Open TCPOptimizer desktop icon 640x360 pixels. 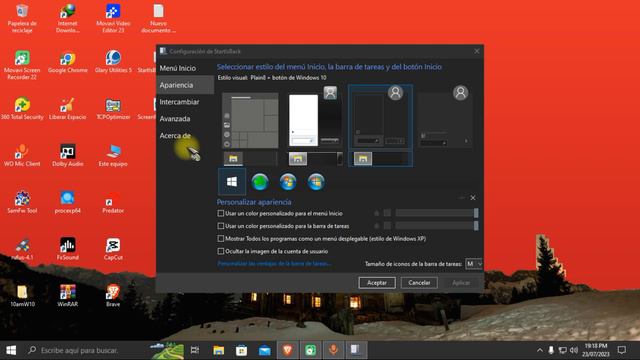pos(113,109)
